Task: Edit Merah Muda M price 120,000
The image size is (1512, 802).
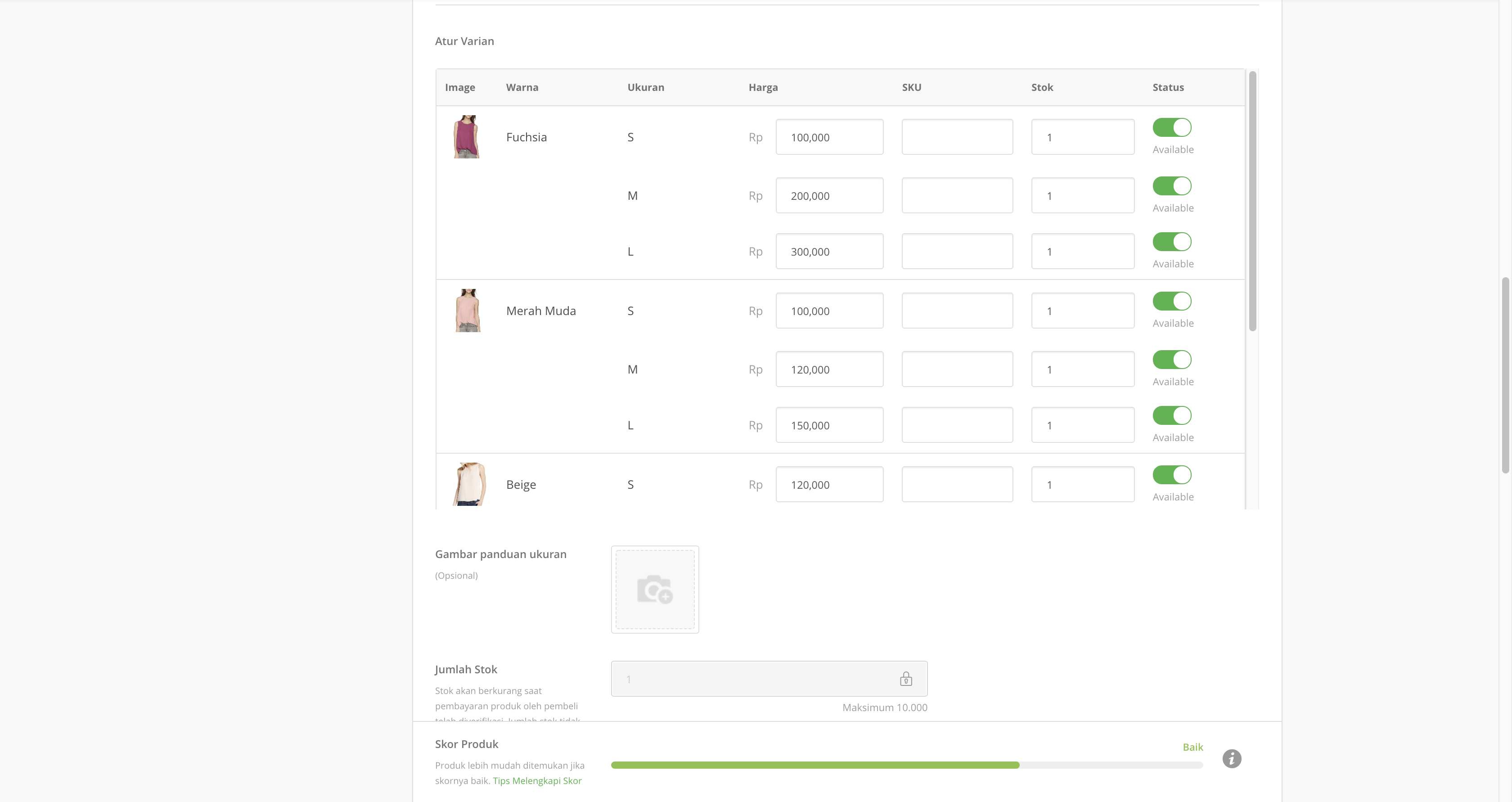Action: (829, 369)
